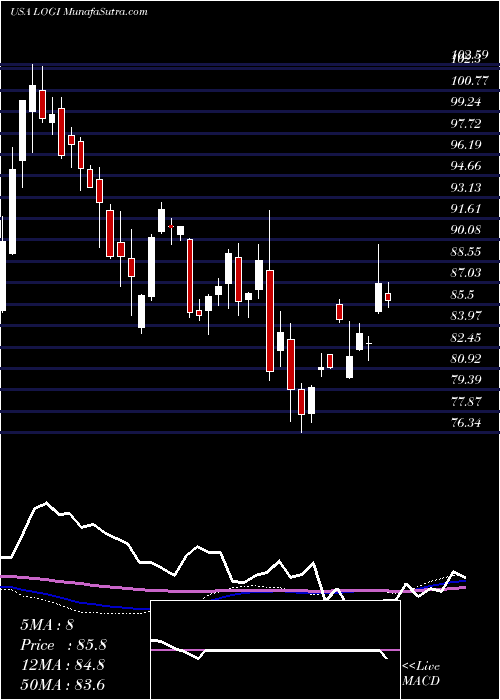
Task: Click the 80.92 price axis label
Action: click(x=466, y=358)
